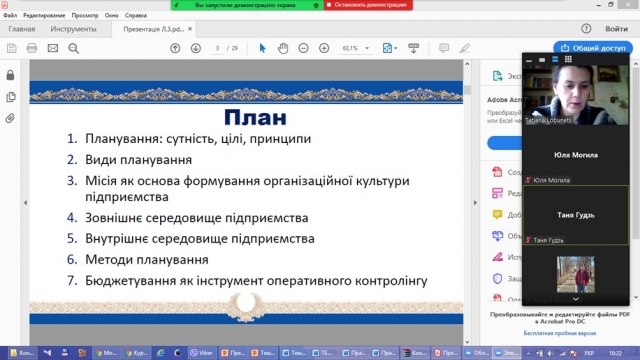Open the Fill and Sign pen tool icon
Screen dimensions: 640x360
tap(497, 257)
